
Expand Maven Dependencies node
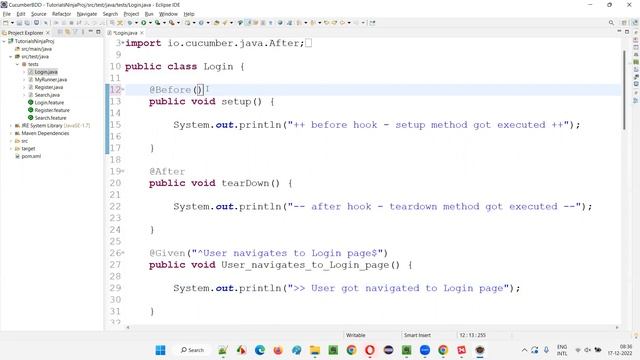(x=11, y=133)
